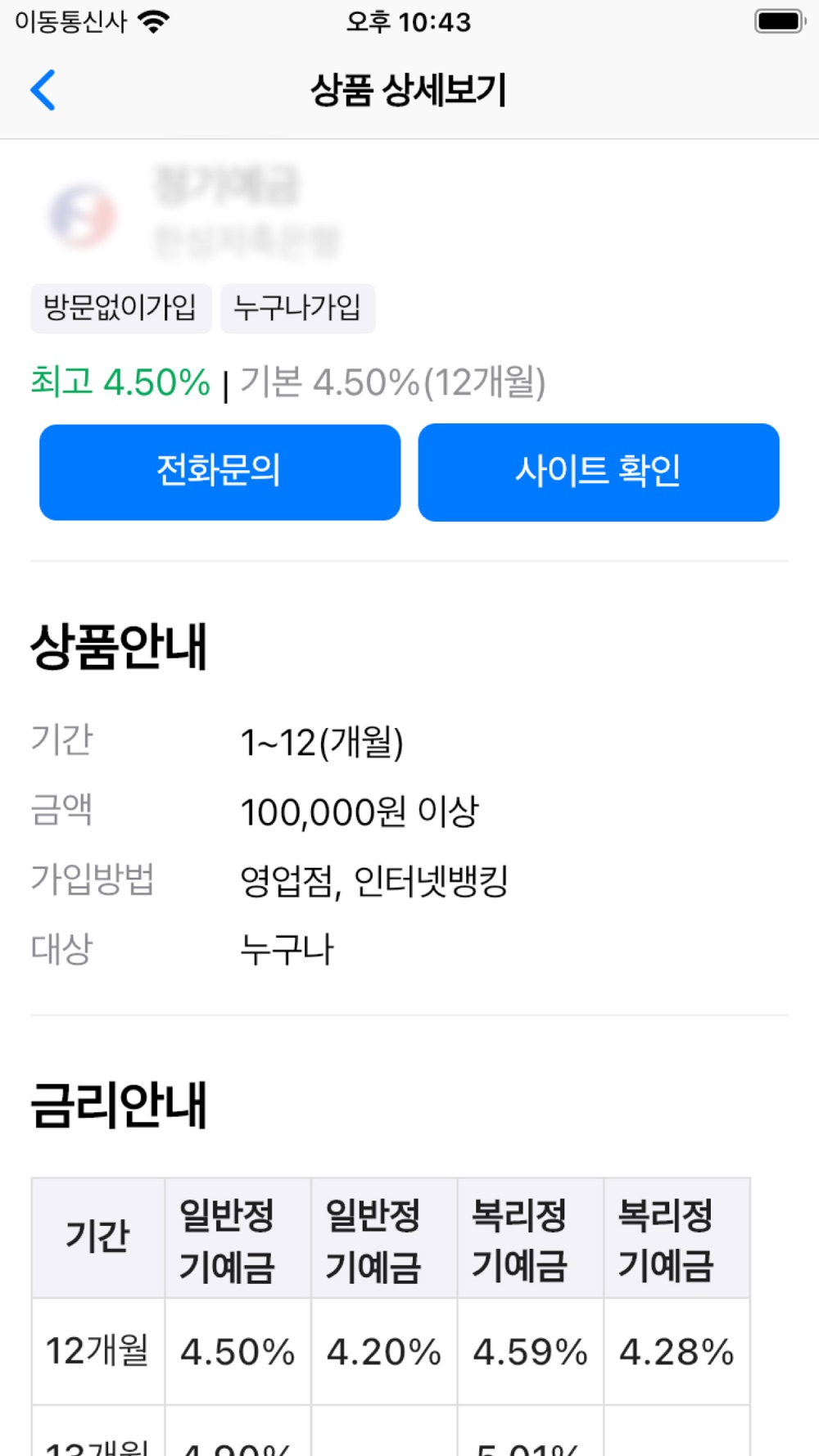Tap the 사이트 확인 button
This screenshot has height=1456, width=819.
point(599,472)
